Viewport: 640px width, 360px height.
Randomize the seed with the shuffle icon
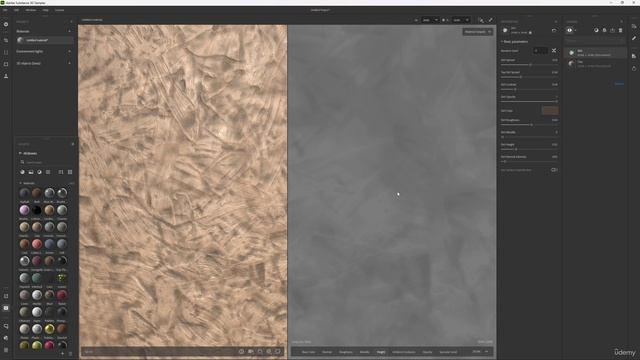click(x=554, y=51)
